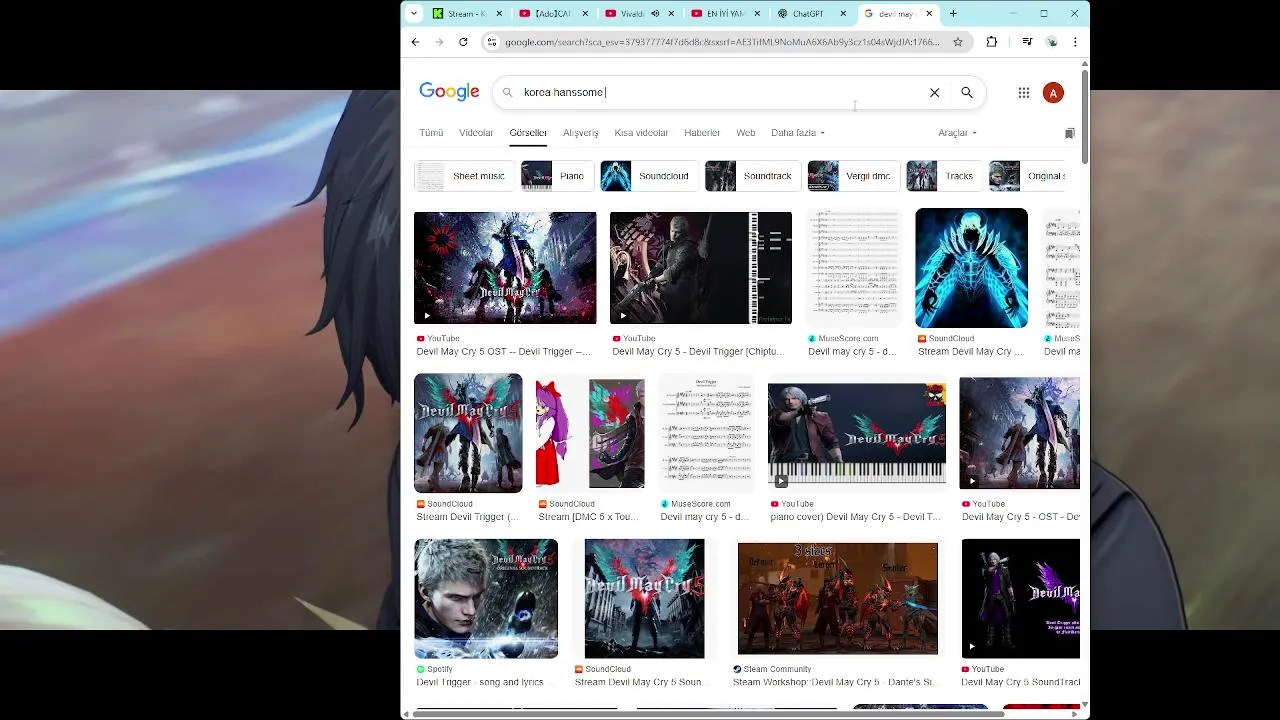Open the blue glowing SoundCloud thumbnail

click(971, 268)
